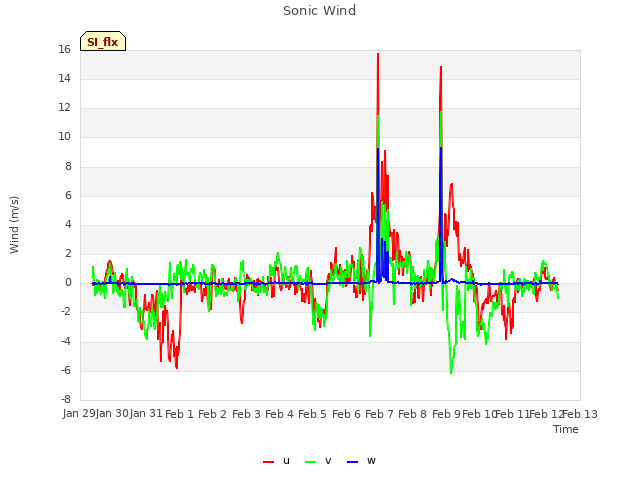The height and width of the screenshot is (480, 640).
Task: Click the -8 y-axis tick label
Action: [x=66, y=399]
